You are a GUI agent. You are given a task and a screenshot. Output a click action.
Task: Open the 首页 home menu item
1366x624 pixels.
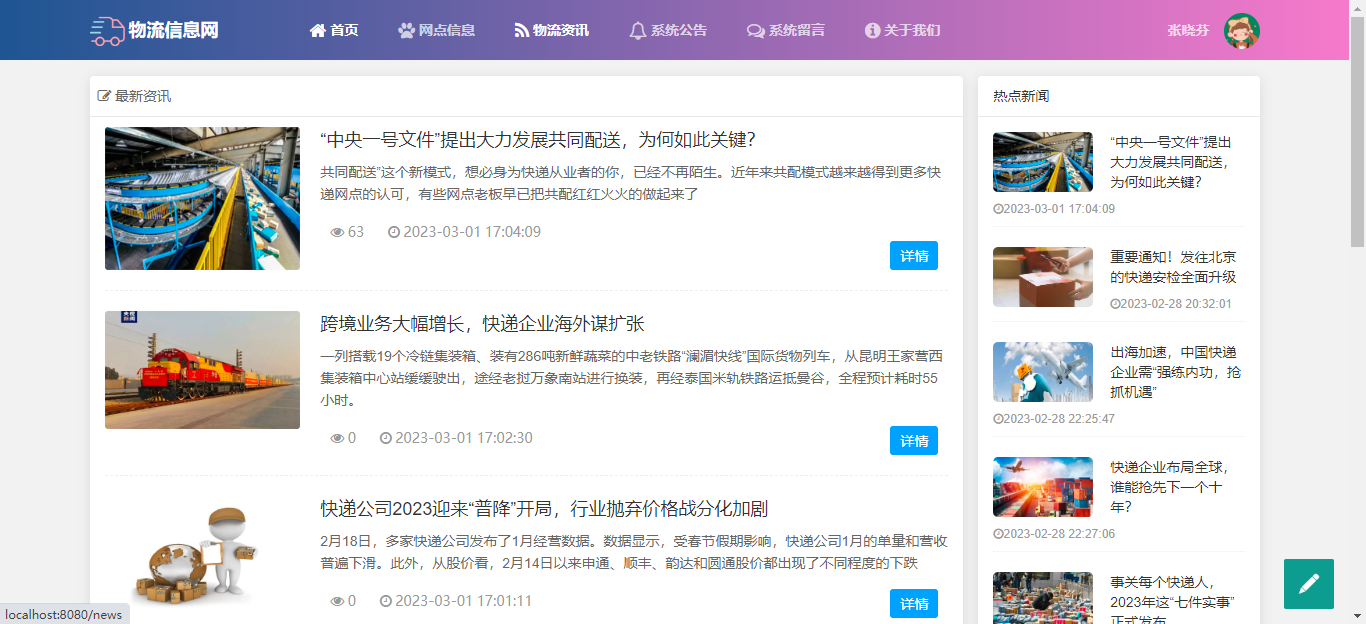(x=334, y=31)
